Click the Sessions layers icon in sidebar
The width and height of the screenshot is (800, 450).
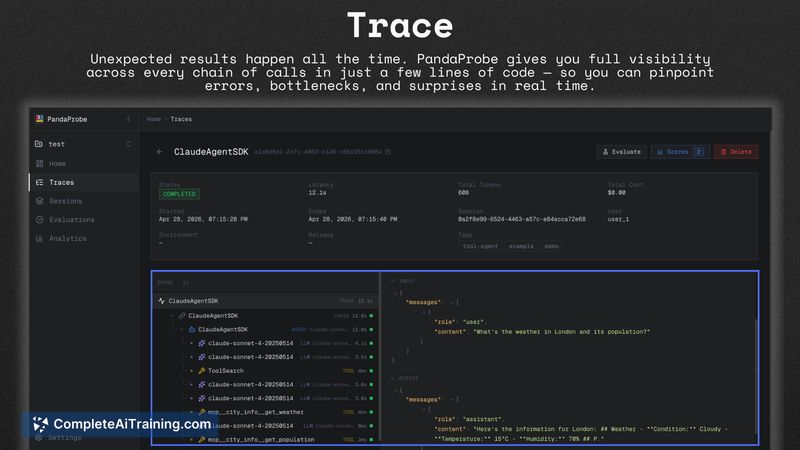[40, 201]
